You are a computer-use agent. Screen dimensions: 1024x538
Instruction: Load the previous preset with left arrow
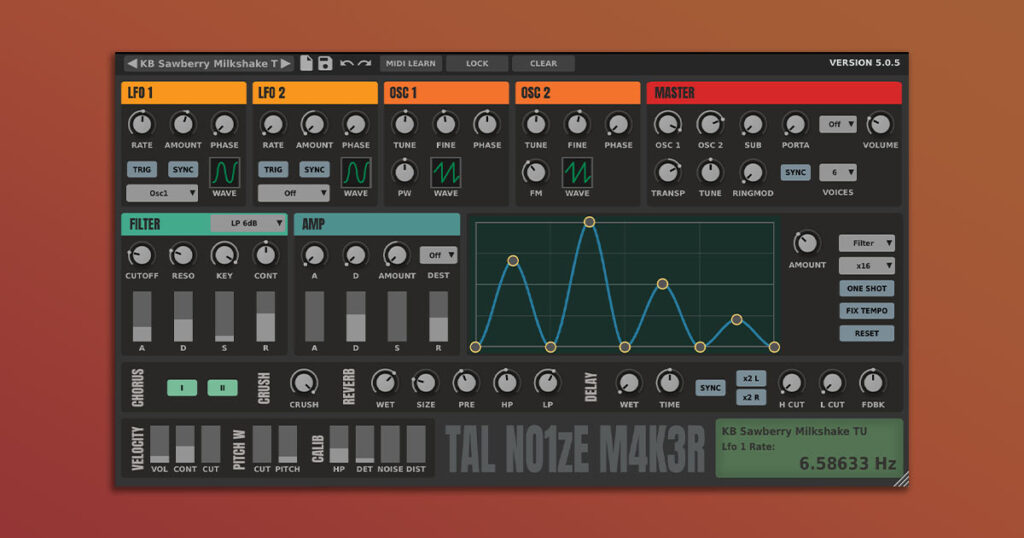point(132,63)
